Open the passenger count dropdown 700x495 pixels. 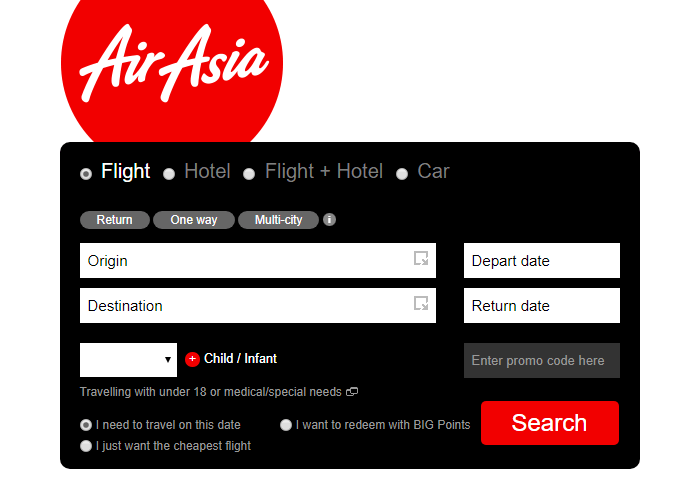[128, 360]
